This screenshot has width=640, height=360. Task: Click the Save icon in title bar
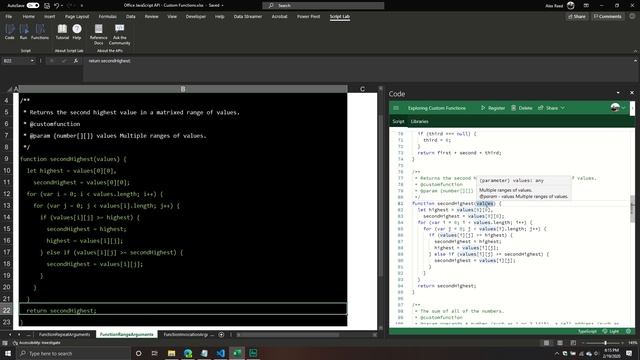tap(47, 6)
